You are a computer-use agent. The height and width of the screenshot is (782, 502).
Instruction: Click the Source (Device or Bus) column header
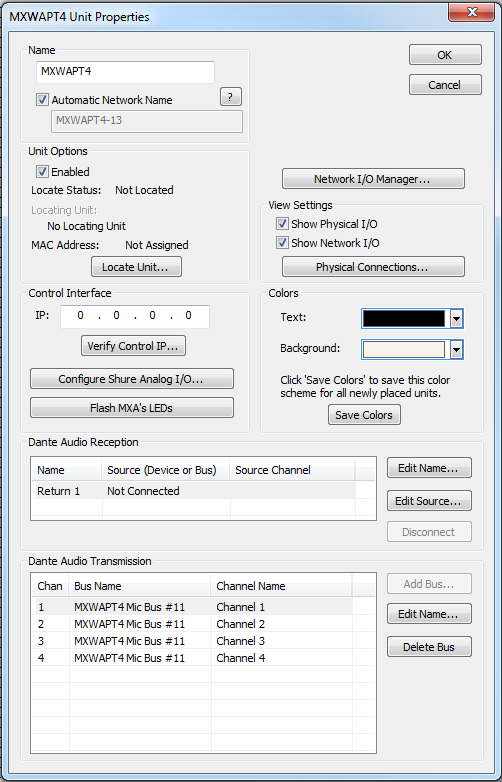pos(166,470)
